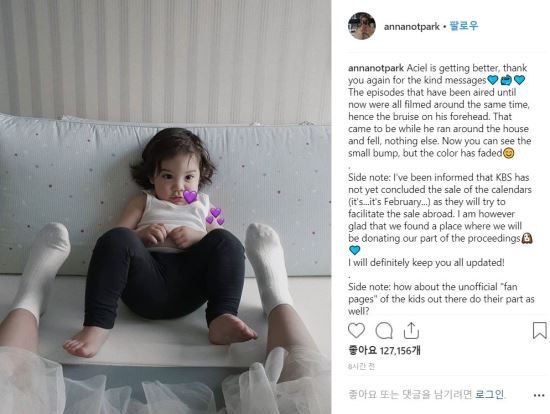This screenshot has width=550, height=414.
Task: Click the girl emoji after "proceedings"
Action: pyautogui.click(x=526, y=239)
